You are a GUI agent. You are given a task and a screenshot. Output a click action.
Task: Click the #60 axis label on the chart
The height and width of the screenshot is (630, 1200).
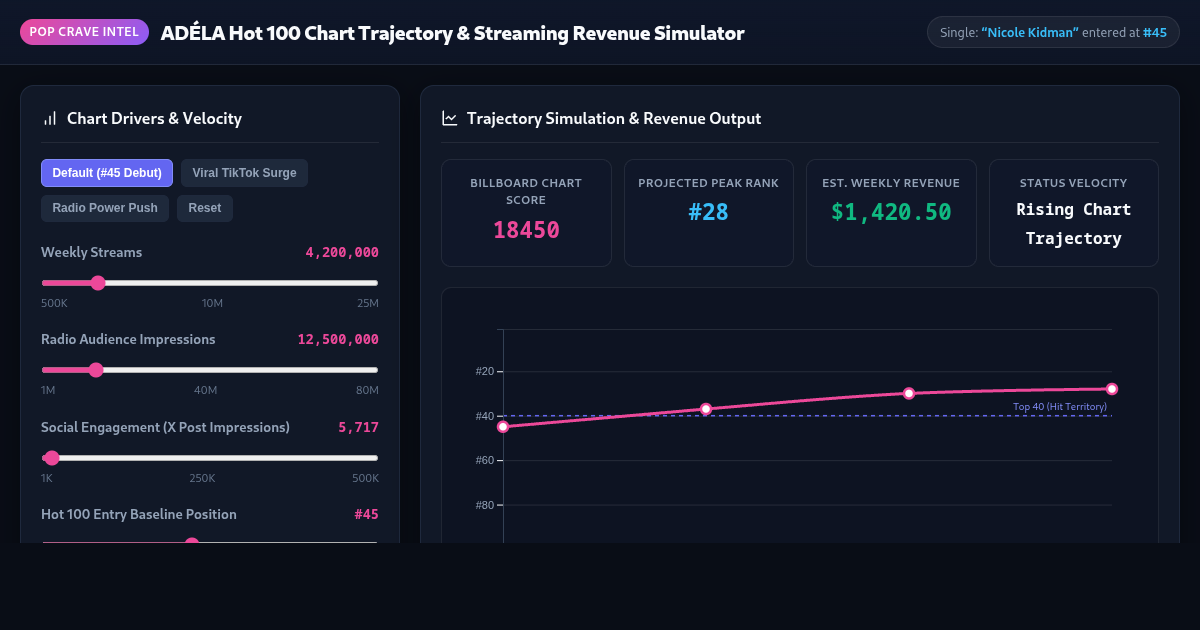485,460
